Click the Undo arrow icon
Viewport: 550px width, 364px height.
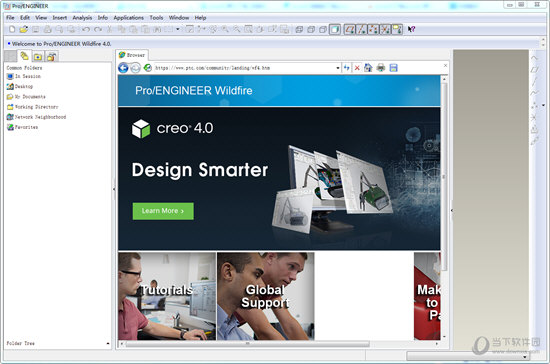coord(86,29)
